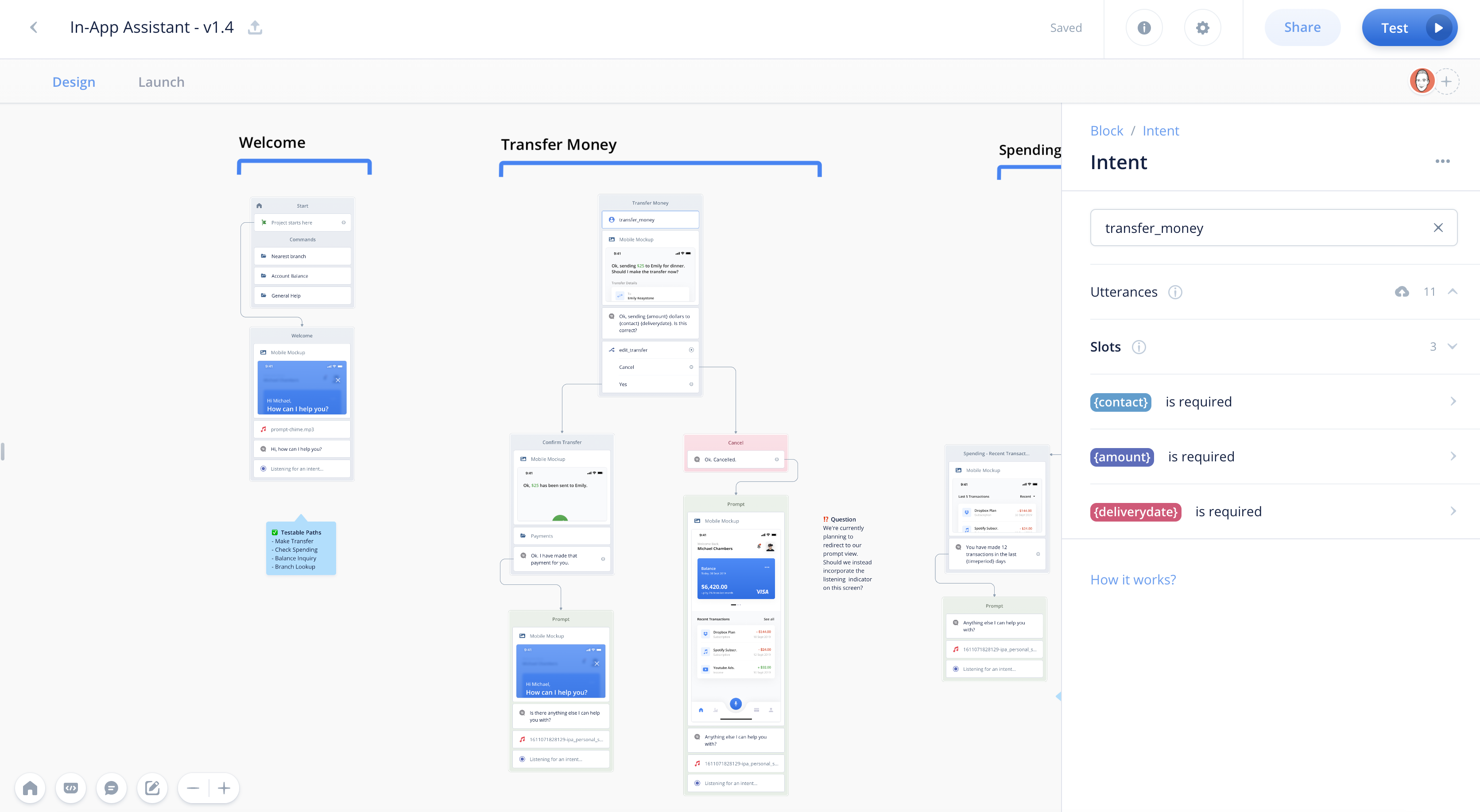
Task: Expand the {contact} slot row
Action: [1453, 402]
